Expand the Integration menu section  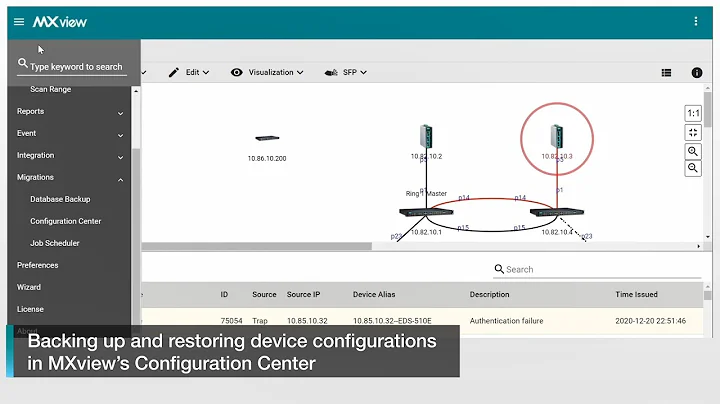pyautogui.click(x=70, y=156)
